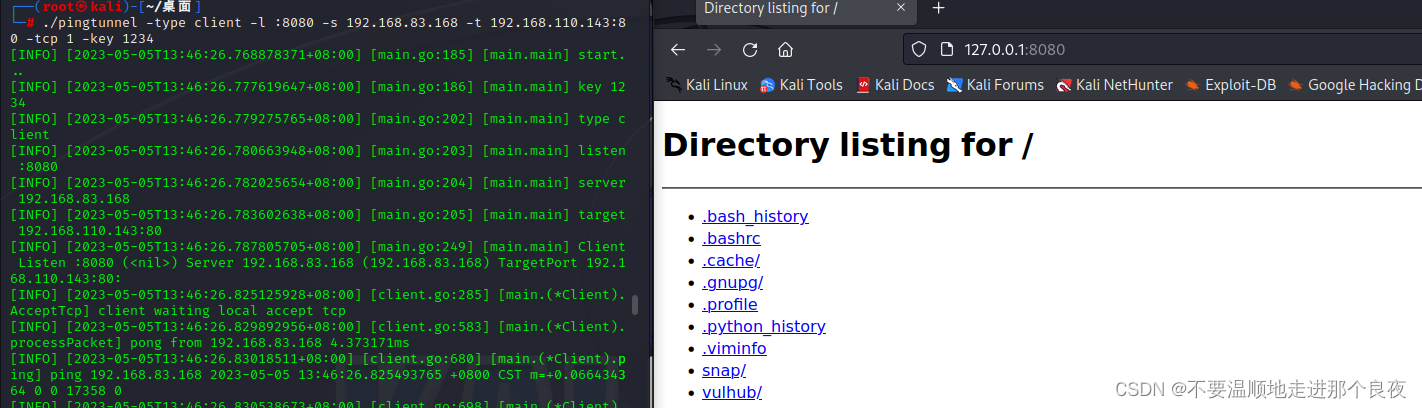
Task: Open the .profile file link
Action: (x=730, y=304)
